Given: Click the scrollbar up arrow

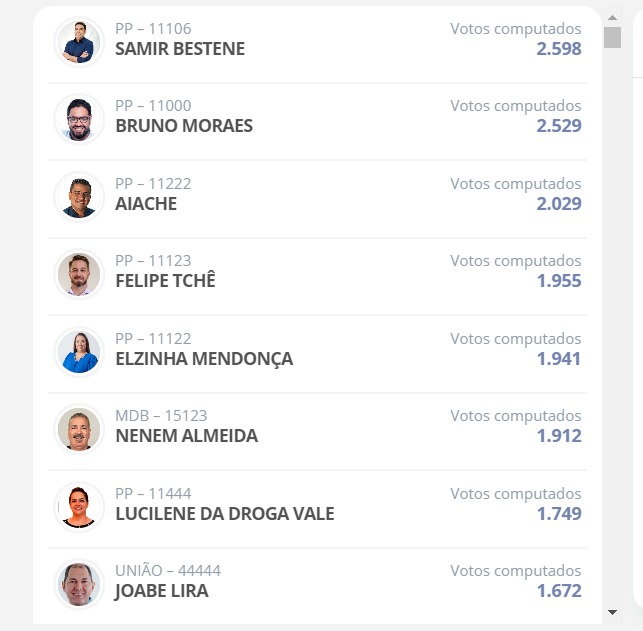Looking at the screenshot, I should [x=612, y=18].
